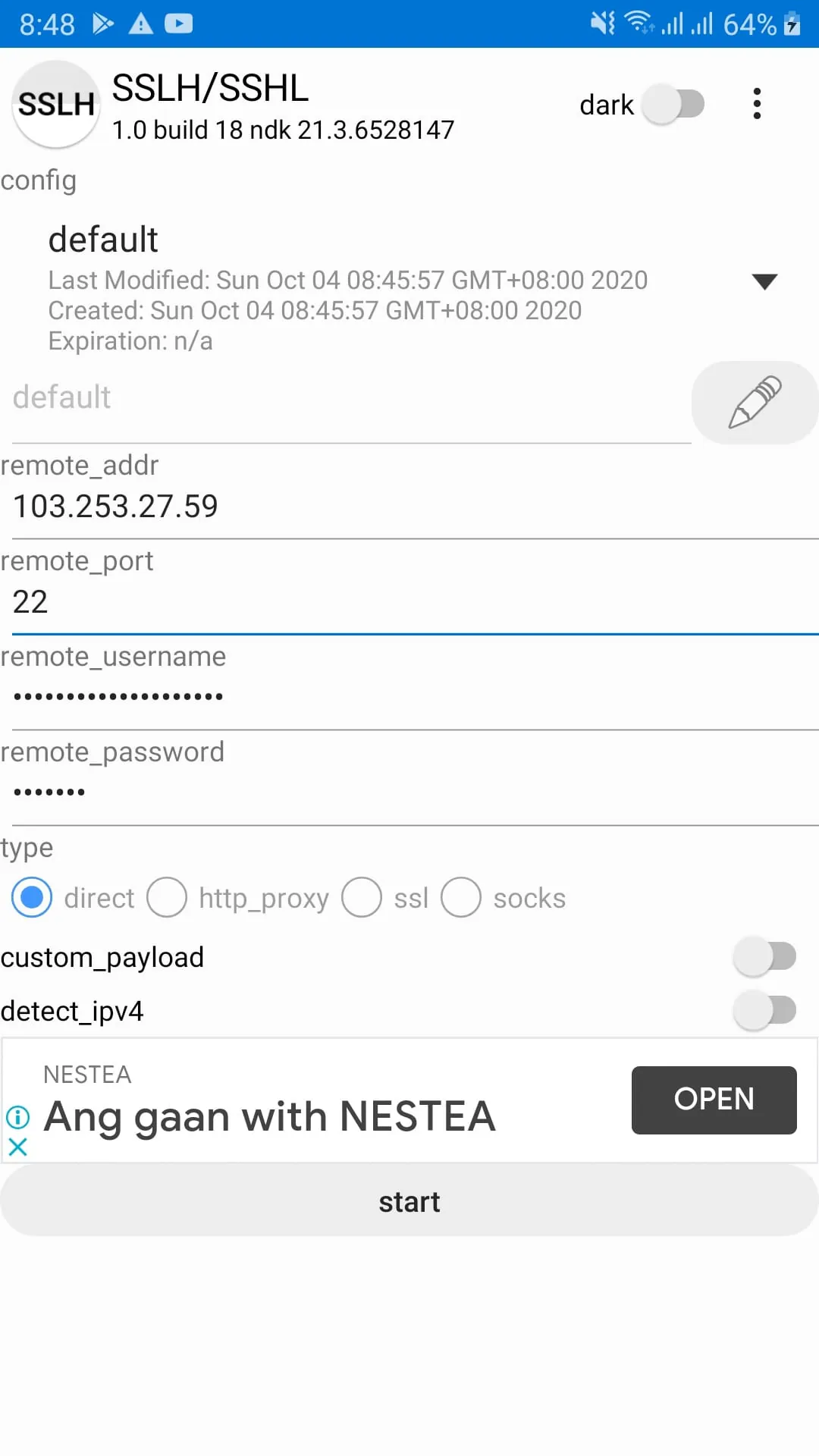
Task: Focus the remote_addr input field
Action: [409, 507]
